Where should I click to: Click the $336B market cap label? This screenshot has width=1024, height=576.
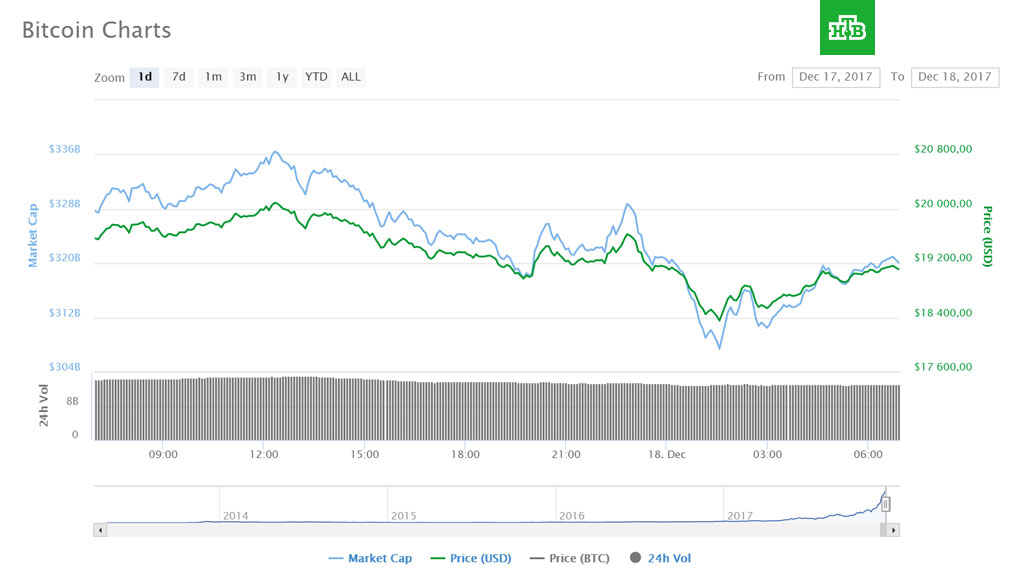(65, 150)
